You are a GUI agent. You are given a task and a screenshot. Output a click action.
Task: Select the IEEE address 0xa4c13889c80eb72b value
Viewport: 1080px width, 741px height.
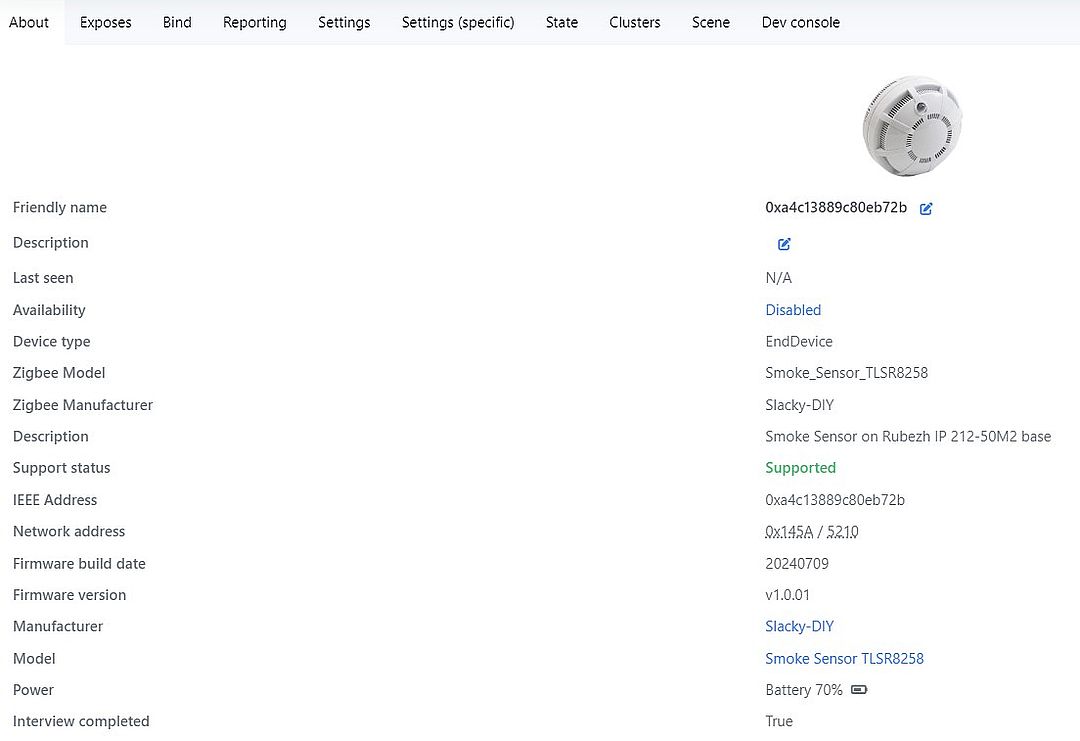(x=835, y=500)
